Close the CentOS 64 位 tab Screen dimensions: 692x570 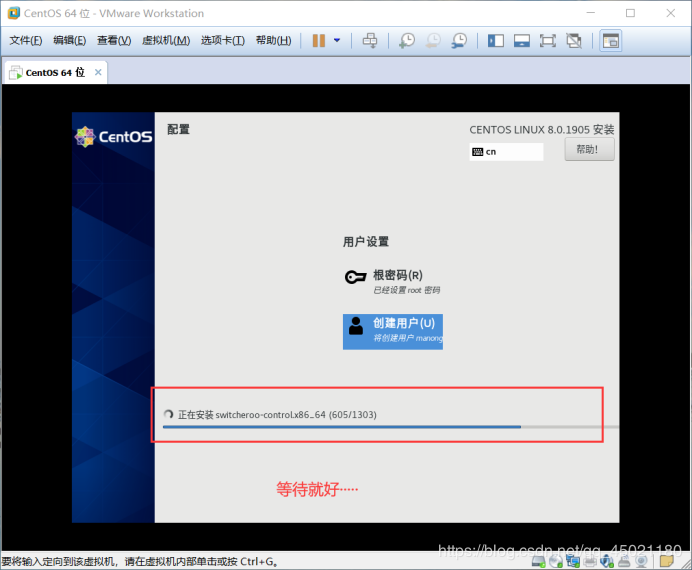98,72
